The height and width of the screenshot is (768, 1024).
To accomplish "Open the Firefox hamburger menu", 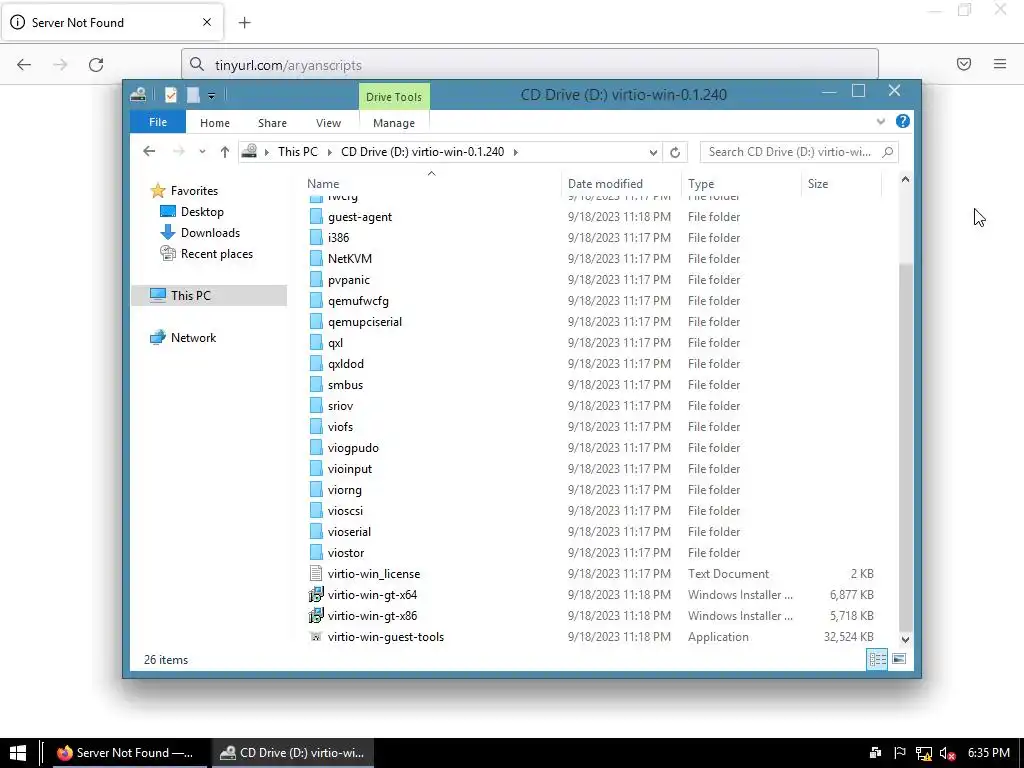I will point(1000,64).
